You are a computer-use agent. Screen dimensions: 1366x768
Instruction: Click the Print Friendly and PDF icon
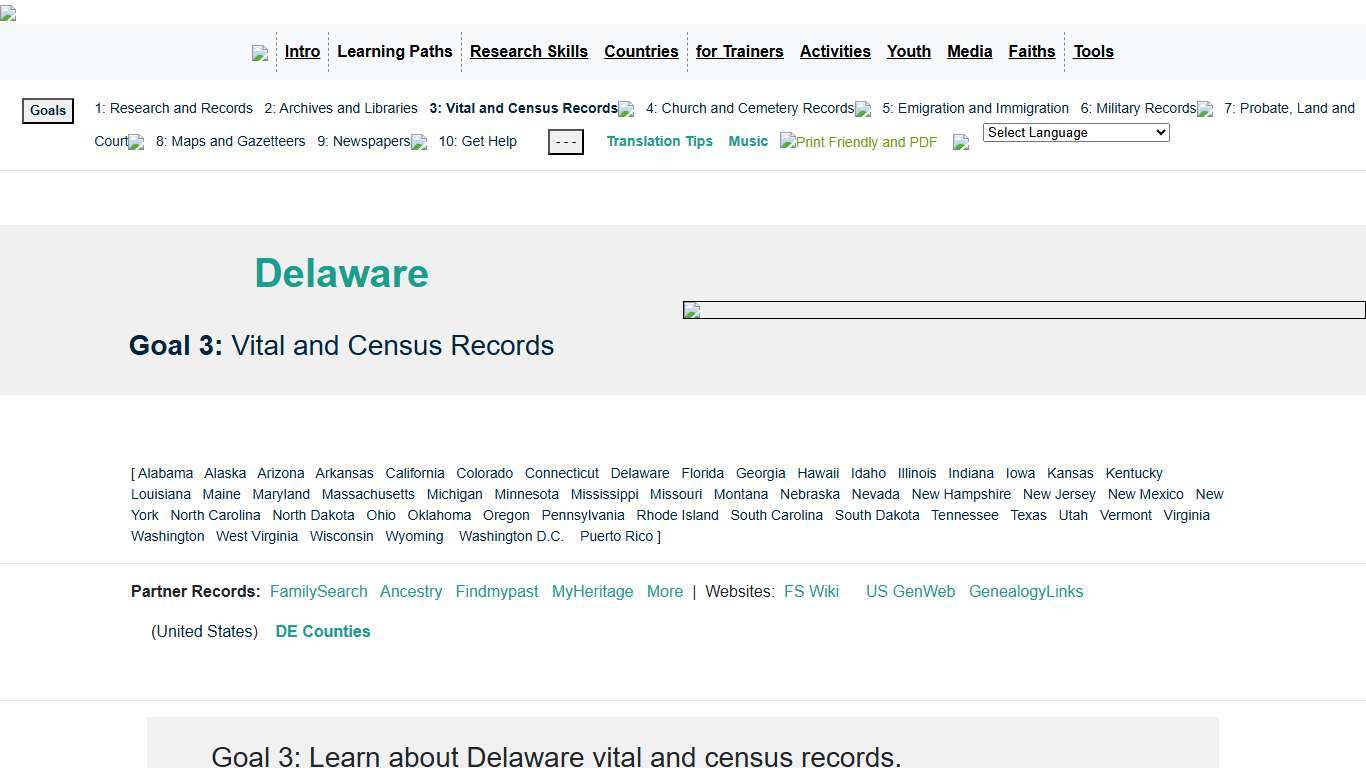(x=858, y=142)
